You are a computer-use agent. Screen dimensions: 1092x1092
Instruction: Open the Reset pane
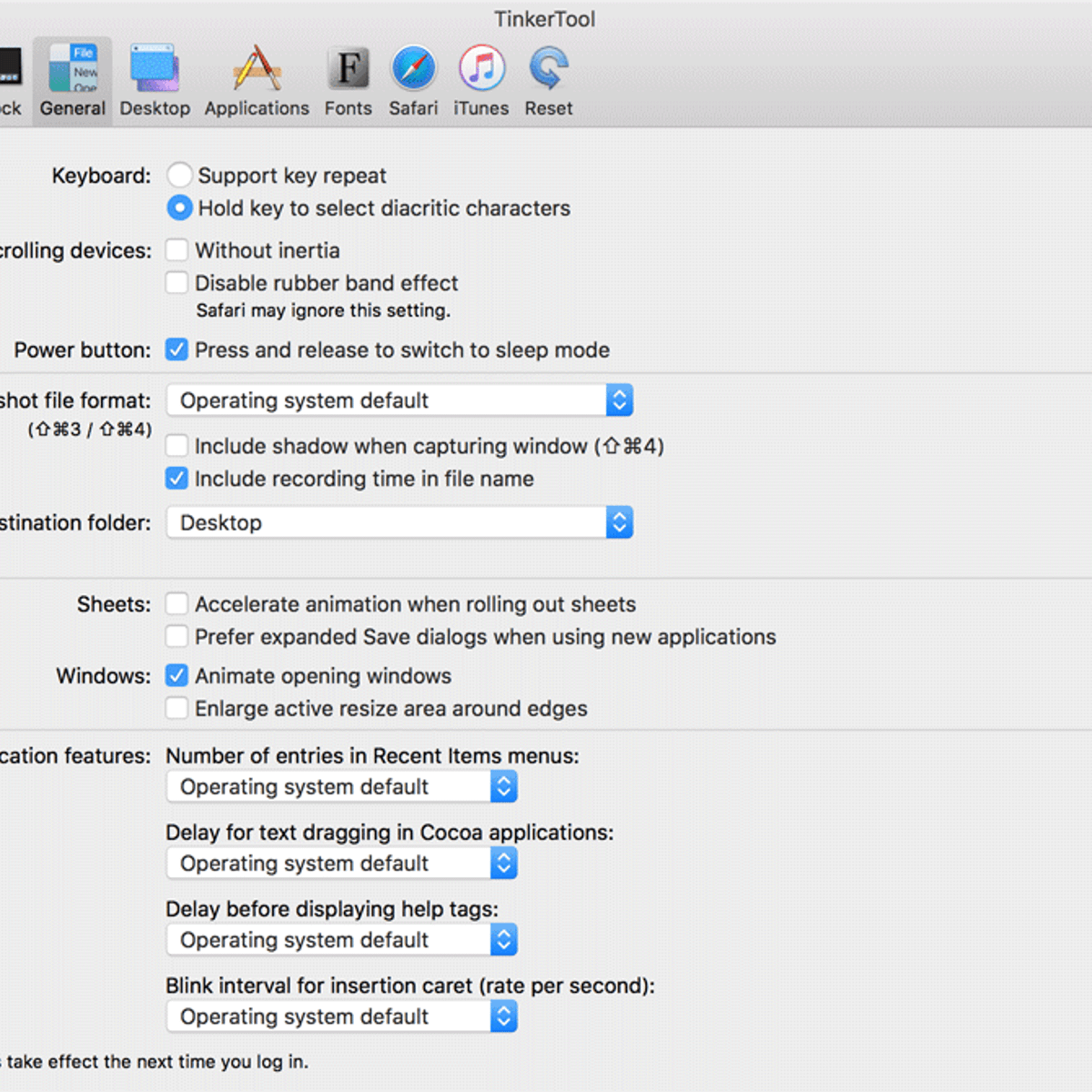pyautogui.click(x=549, y=81)
